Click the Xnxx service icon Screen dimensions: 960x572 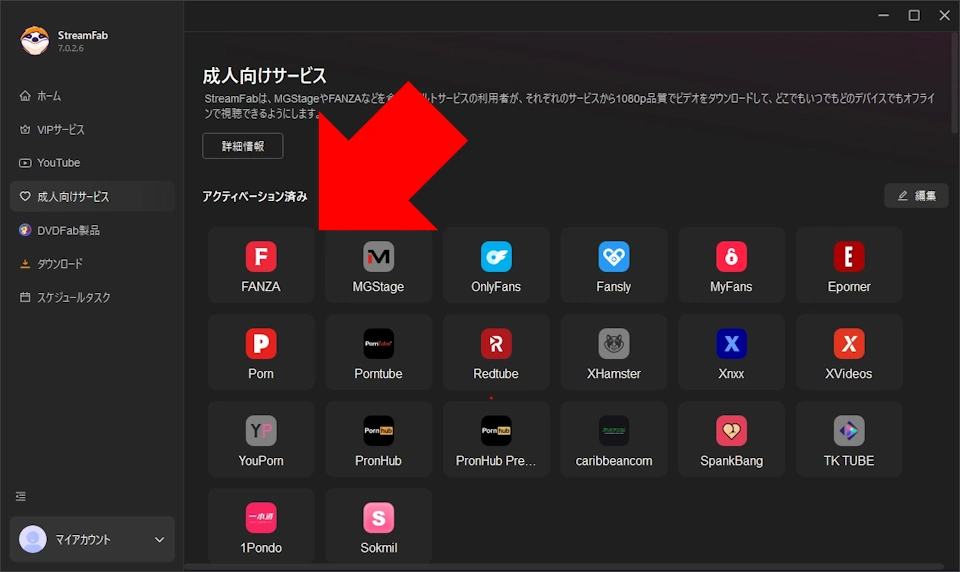tap(731, 344)
